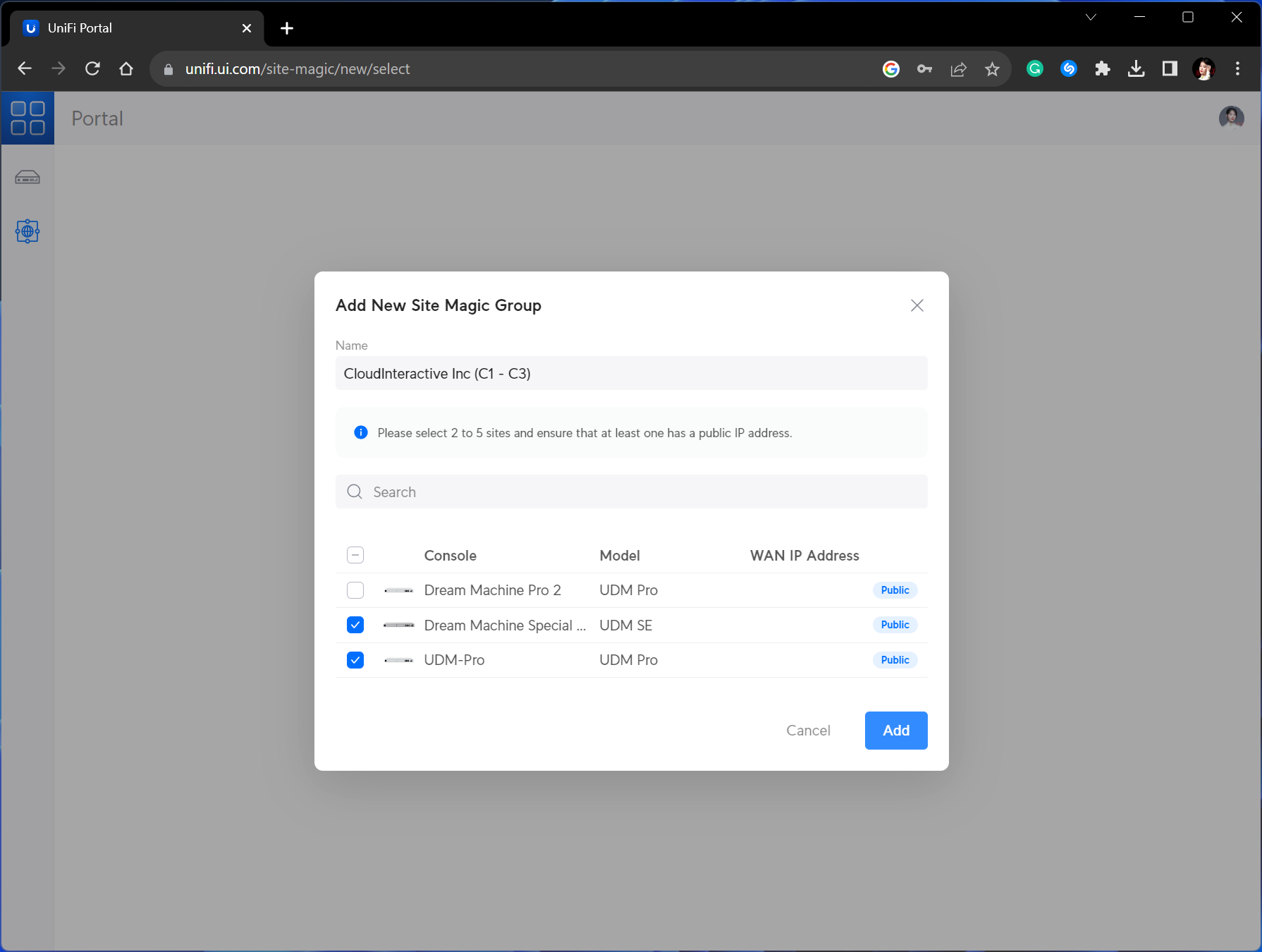Click the info icon in notice
Image resolution: width=1262 pixels, height=952 pixels.
pyautogui.click(x=360, y=432)
